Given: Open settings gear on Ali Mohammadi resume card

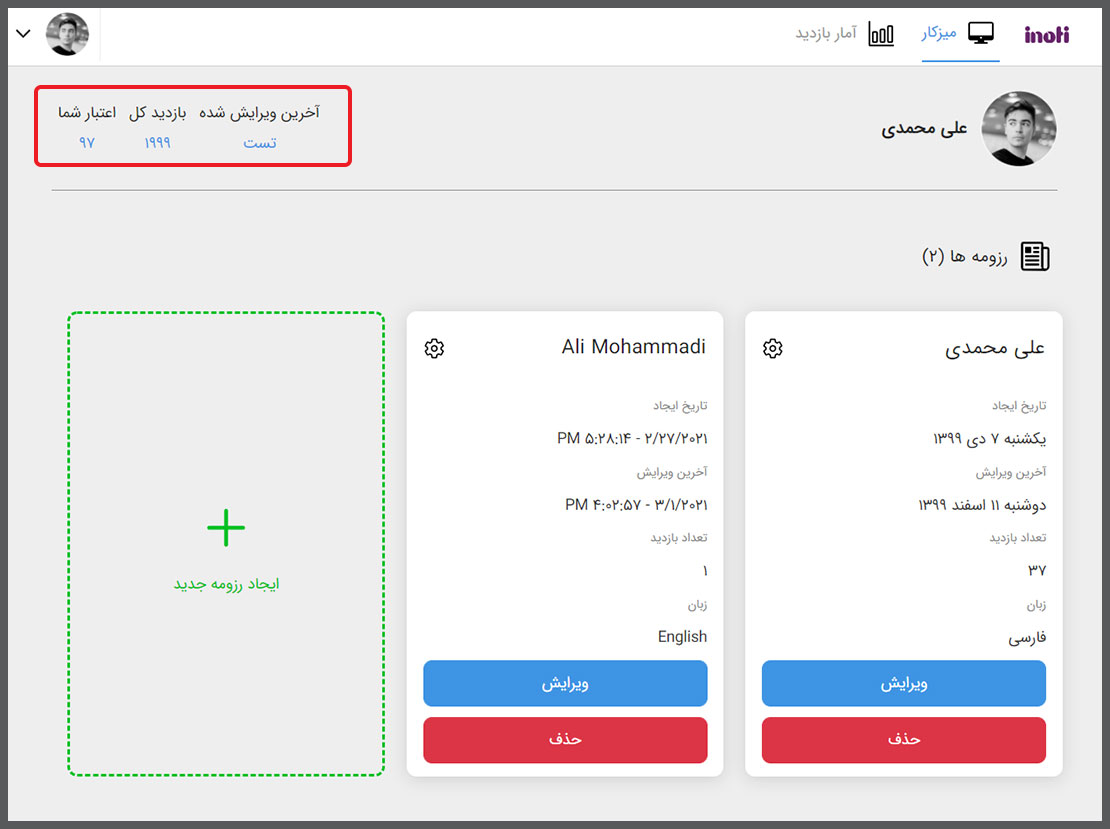Looking at the screenshot, I should 434,348.
